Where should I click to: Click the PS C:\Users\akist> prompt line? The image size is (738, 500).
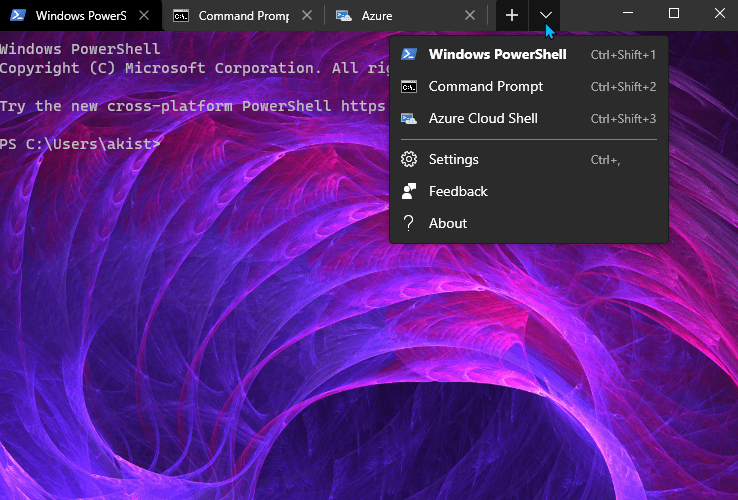click(x=80, y=144)
